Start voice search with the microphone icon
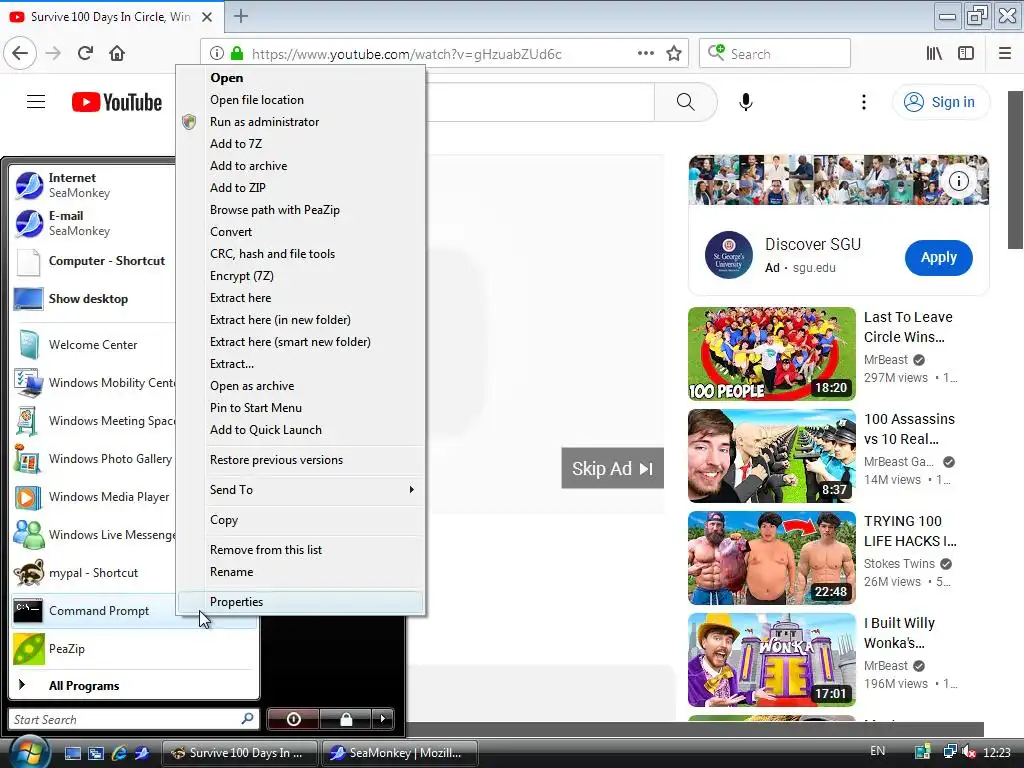 click(x=746, y=102)
